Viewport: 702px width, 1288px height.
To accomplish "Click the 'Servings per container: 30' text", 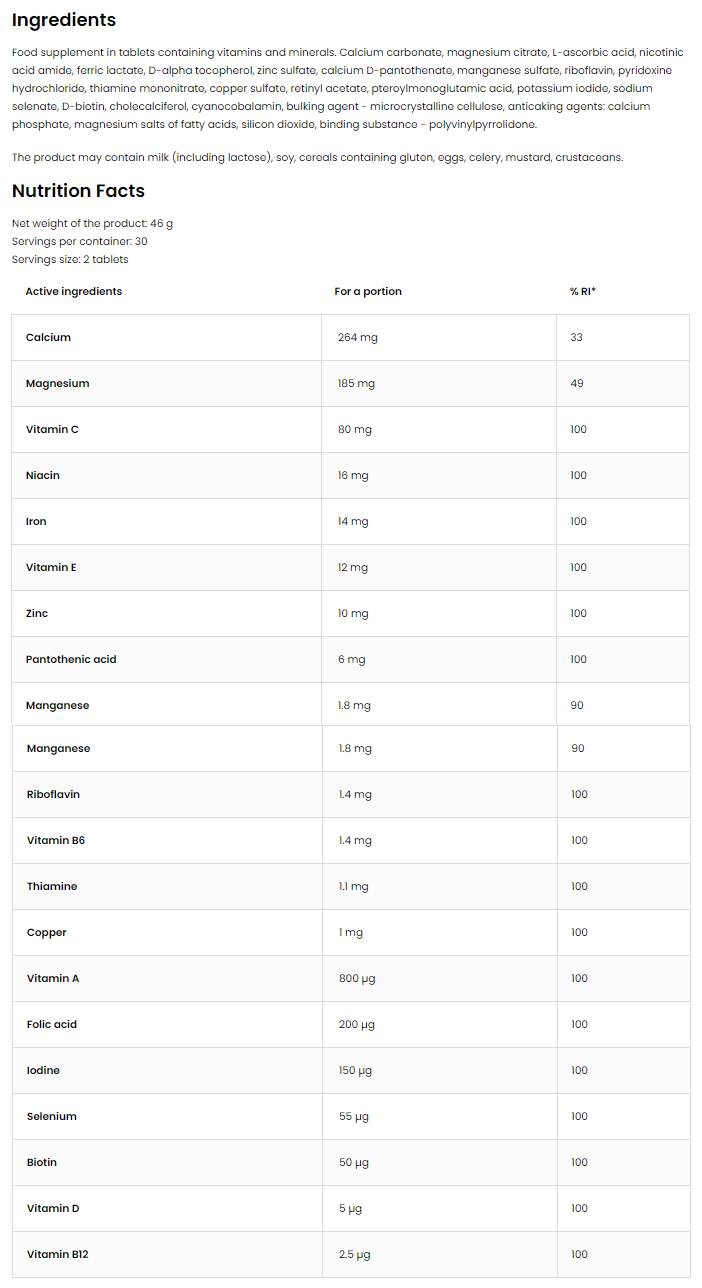I will click(80, 241).
